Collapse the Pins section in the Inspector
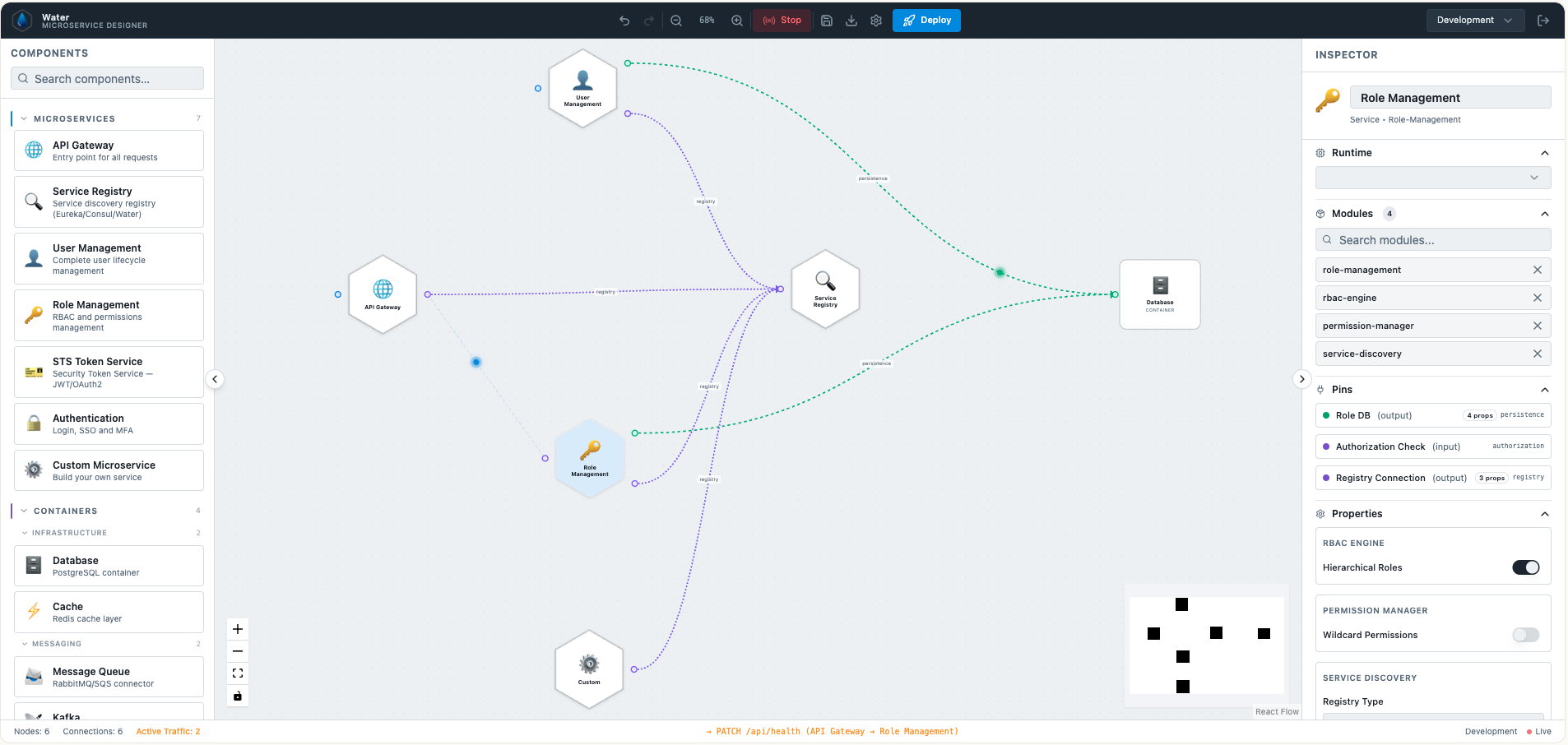This screenshot has height=745, width=1568. pos(1544,389)
